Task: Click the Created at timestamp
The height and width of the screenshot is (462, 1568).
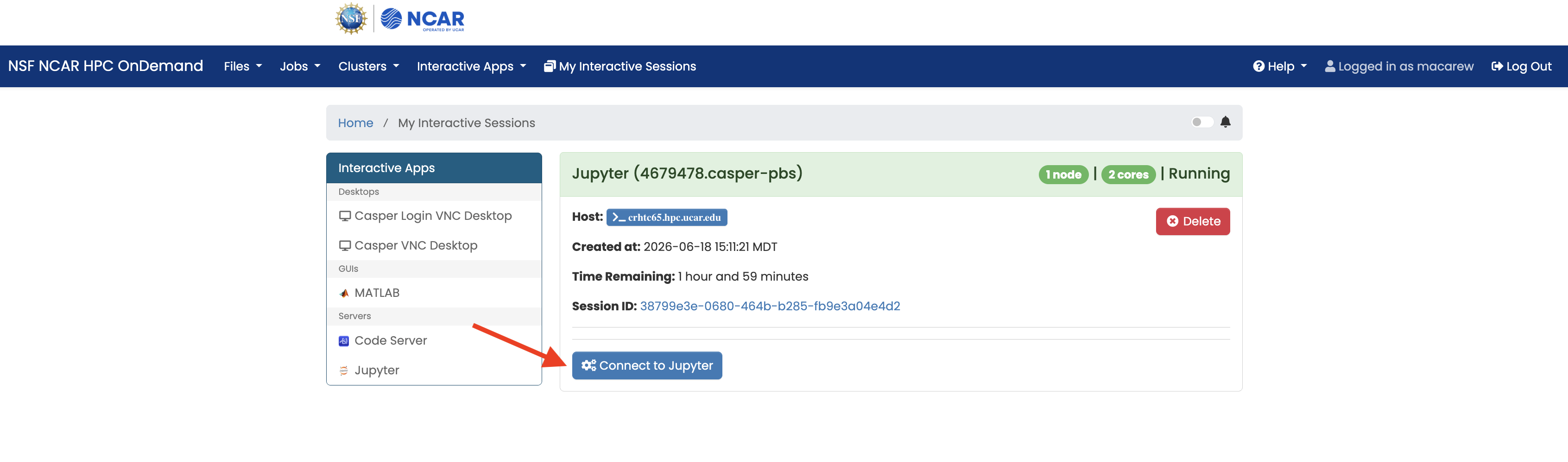Action: [x=710, y=247]
